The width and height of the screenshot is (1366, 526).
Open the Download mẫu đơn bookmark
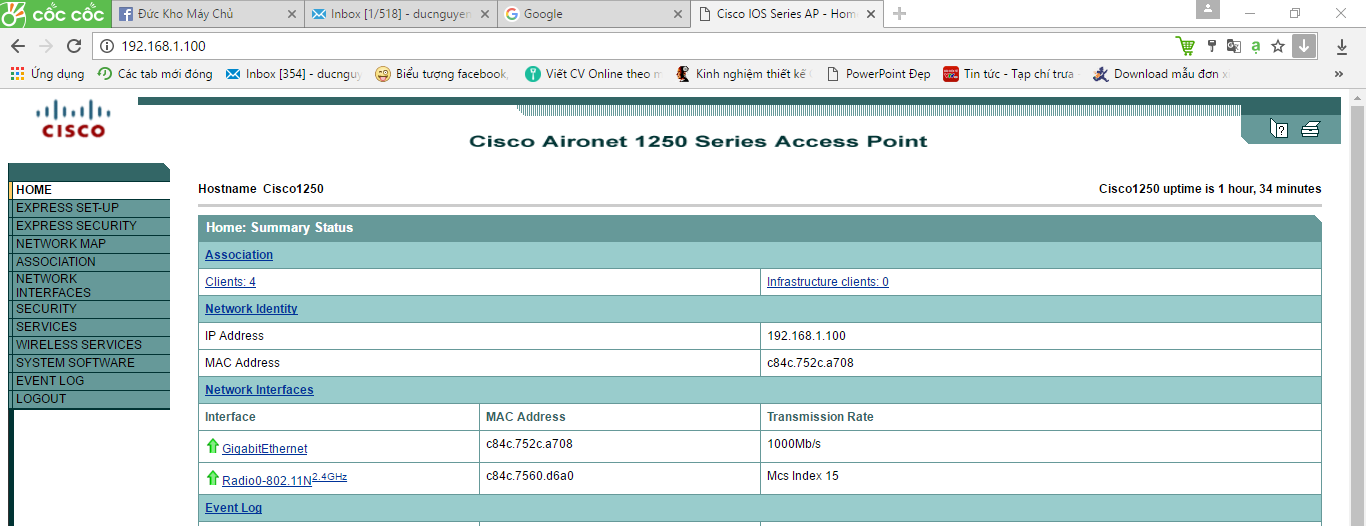point(1162,74)
